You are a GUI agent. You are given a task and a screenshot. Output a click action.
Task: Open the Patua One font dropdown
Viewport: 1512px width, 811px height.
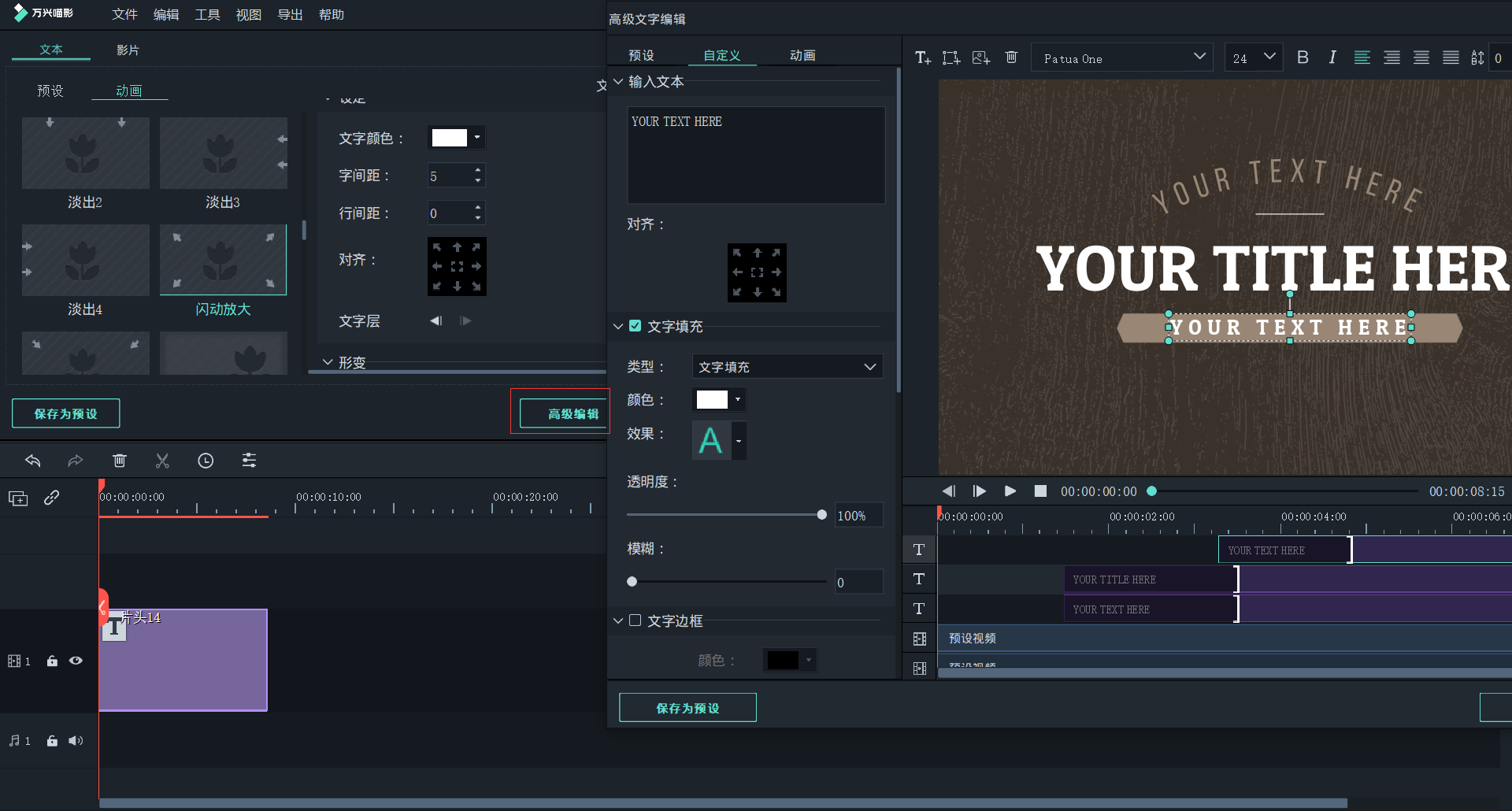pos(1123,57)
